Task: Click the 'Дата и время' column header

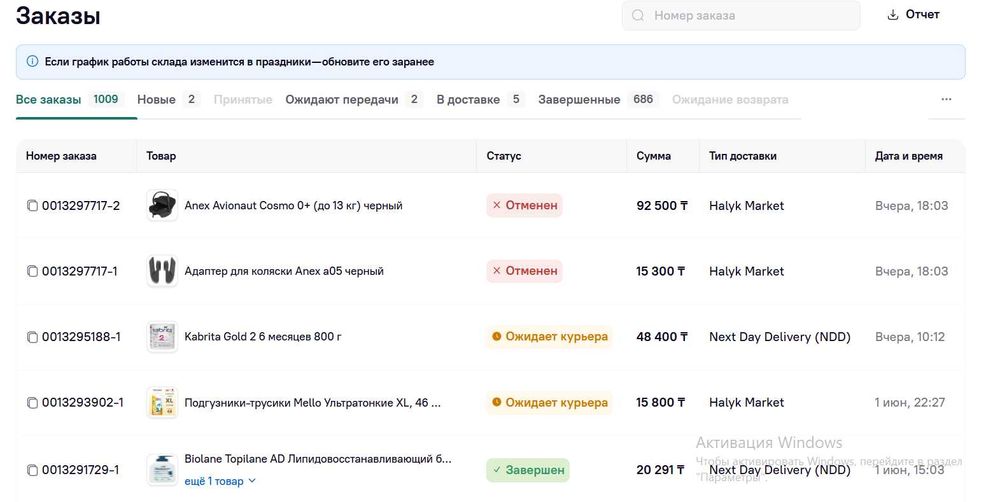Action: coord(909,156)
